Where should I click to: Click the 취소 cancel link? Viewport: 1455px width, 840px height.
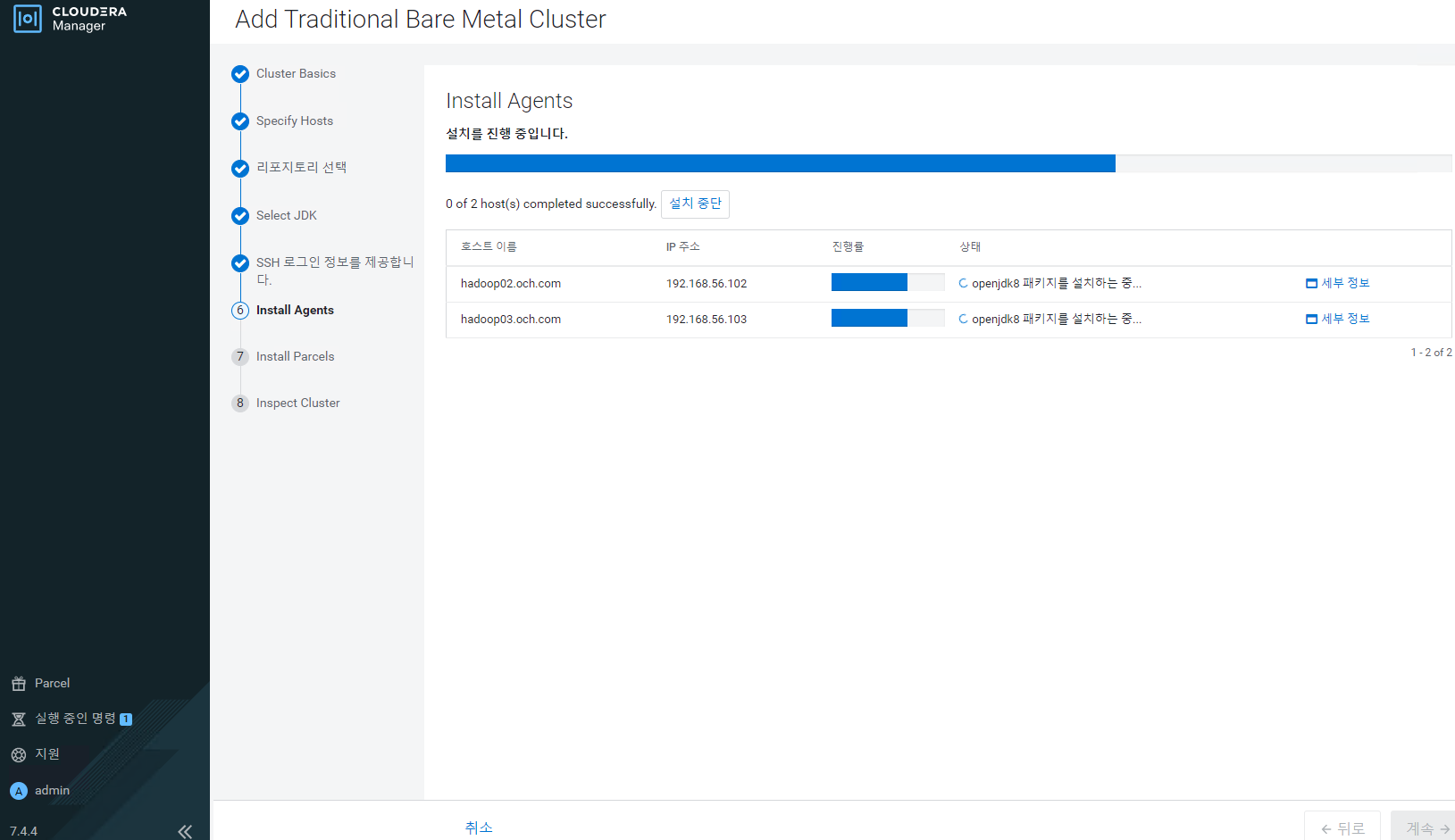[479, 828]
